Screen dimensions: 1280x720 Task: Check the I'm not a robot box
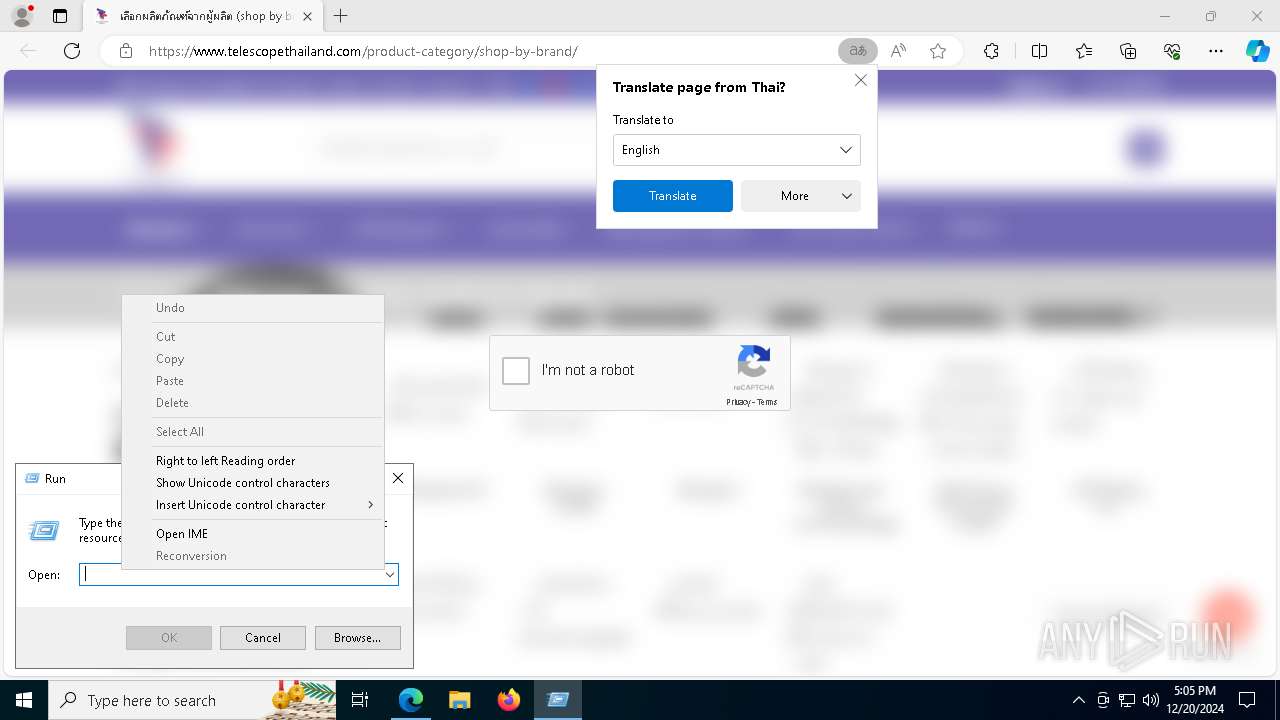point(516,370)
